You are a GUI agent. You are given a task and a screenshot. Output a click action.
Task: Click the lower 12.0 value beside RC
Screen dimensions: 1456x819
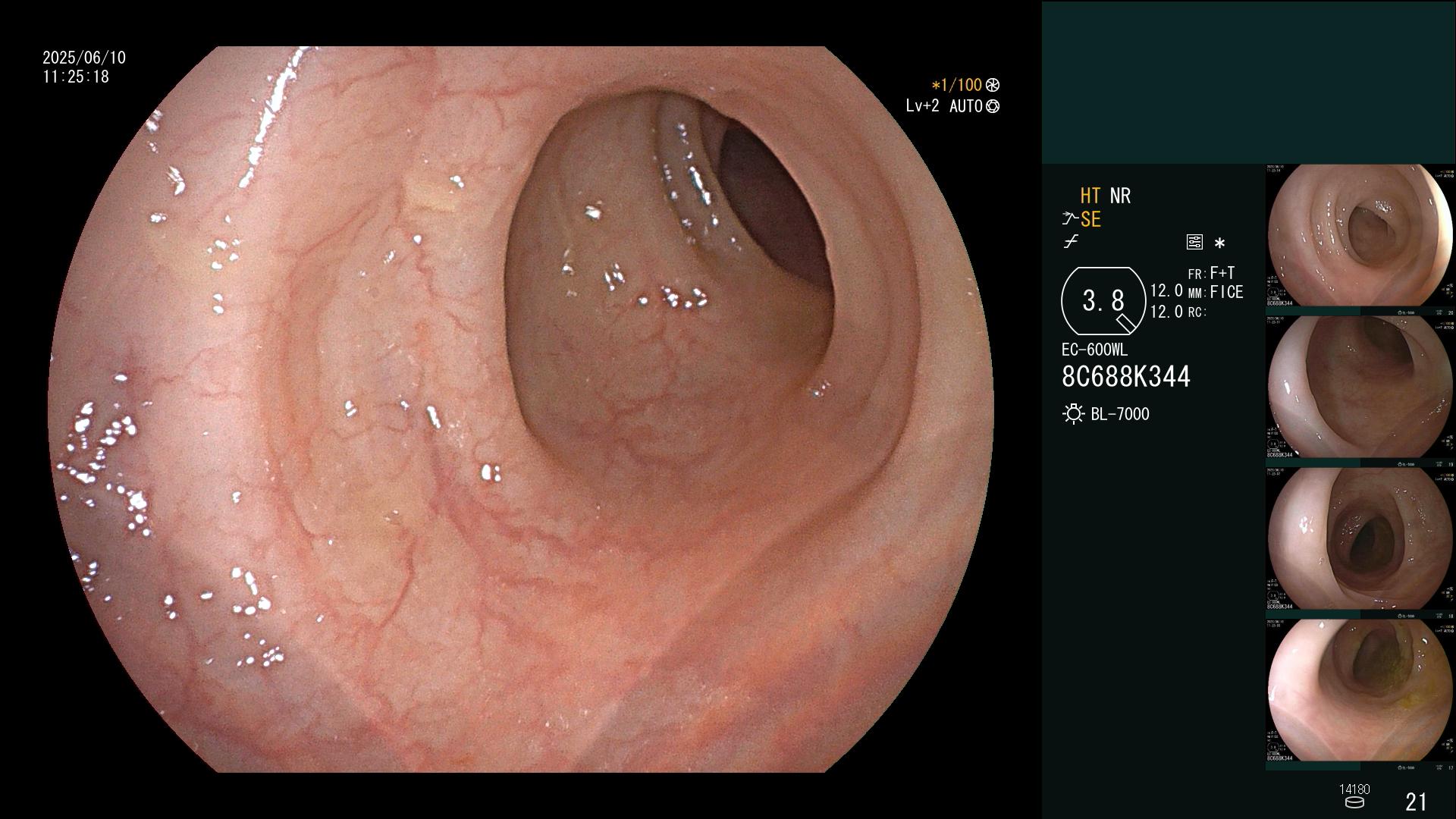tap(1166, 312)
